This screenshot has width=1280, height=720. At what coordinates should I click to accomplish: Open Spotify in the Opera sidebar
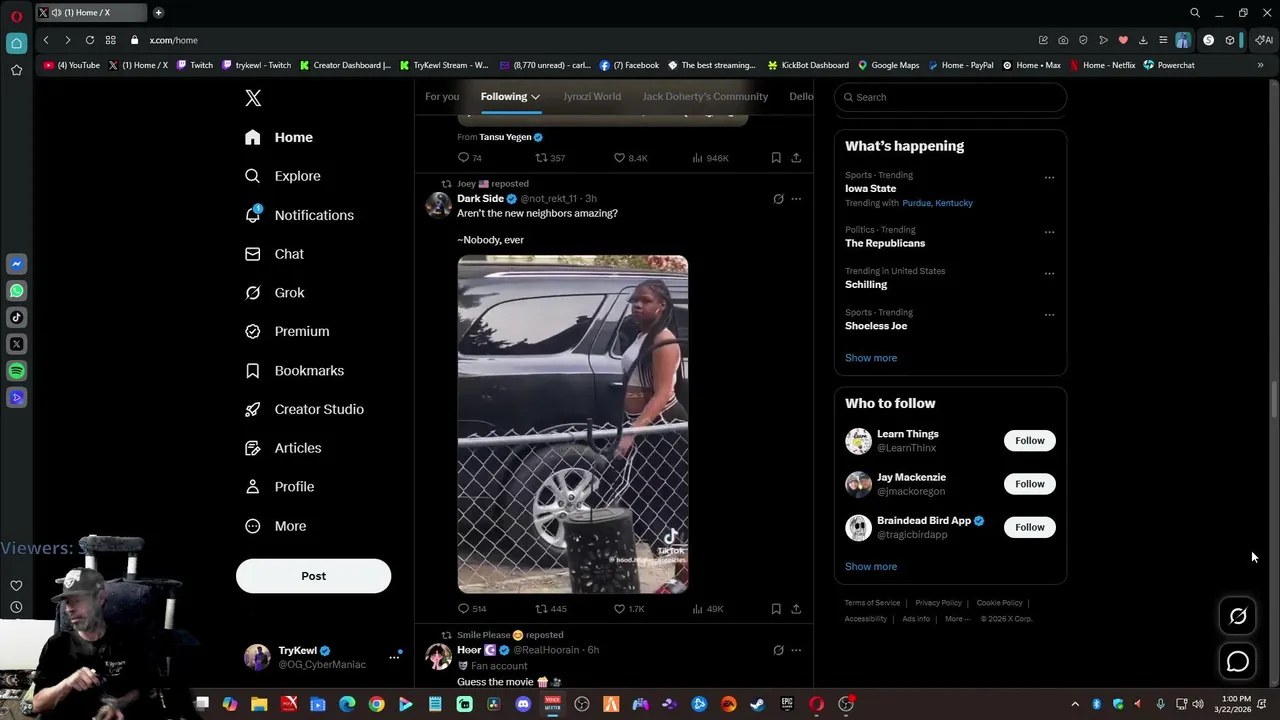[x=16, y=371]
